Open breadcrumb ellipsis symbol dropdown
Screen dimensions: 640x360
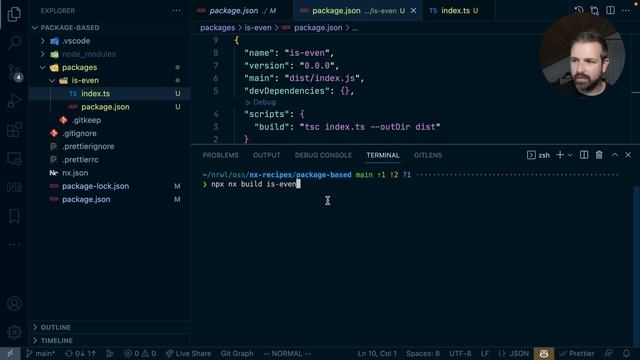[x=355, y=28]
